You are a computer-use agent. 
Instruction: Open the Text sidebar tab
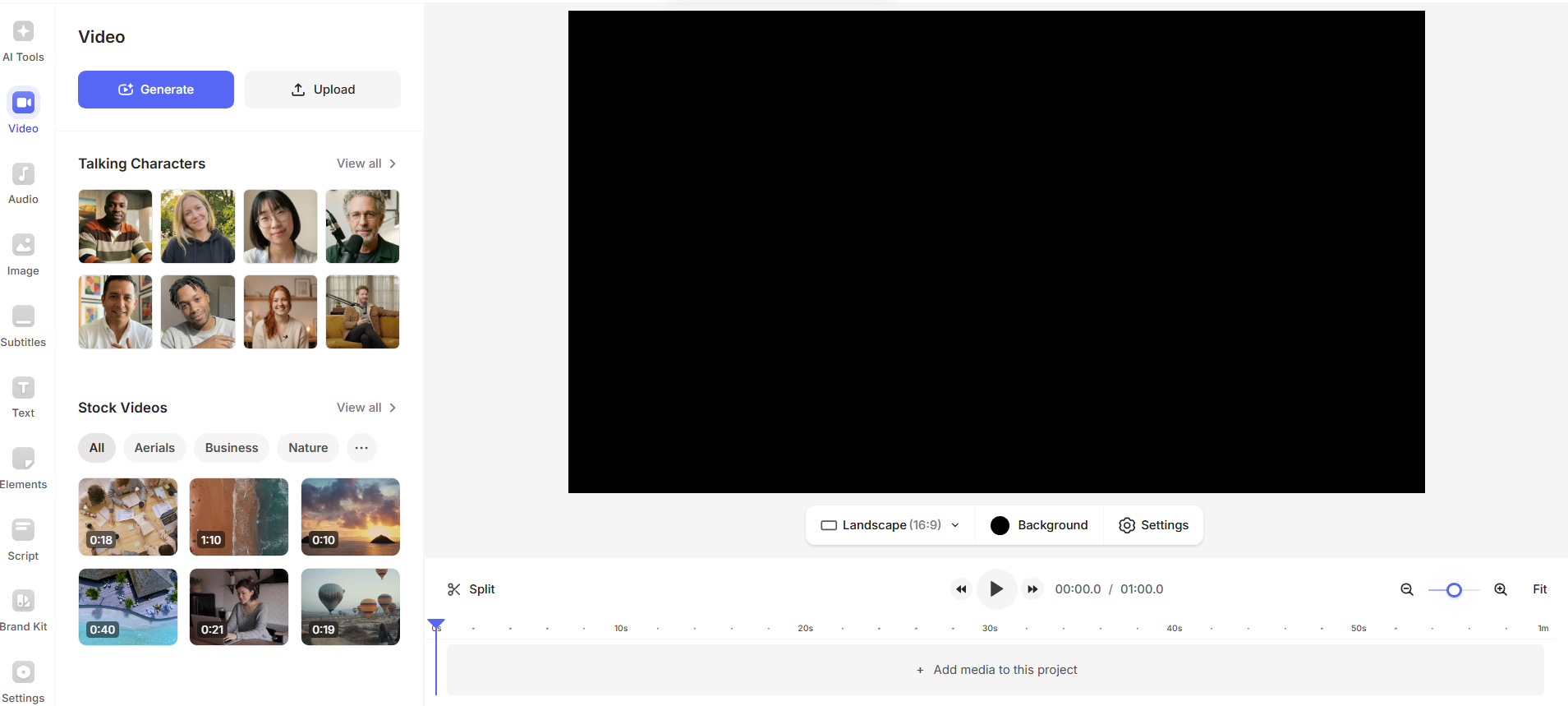pyautogui.click(x=23, y=397)
